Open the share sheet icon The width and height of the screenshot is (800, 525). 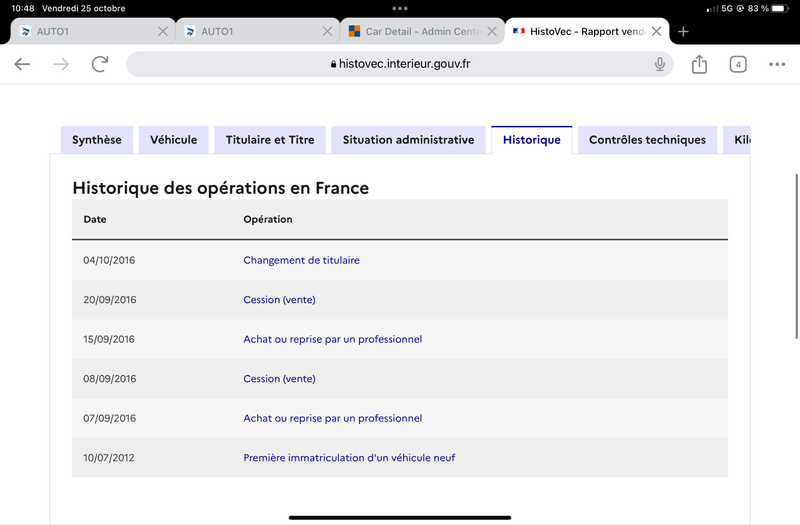pos(699,64)
